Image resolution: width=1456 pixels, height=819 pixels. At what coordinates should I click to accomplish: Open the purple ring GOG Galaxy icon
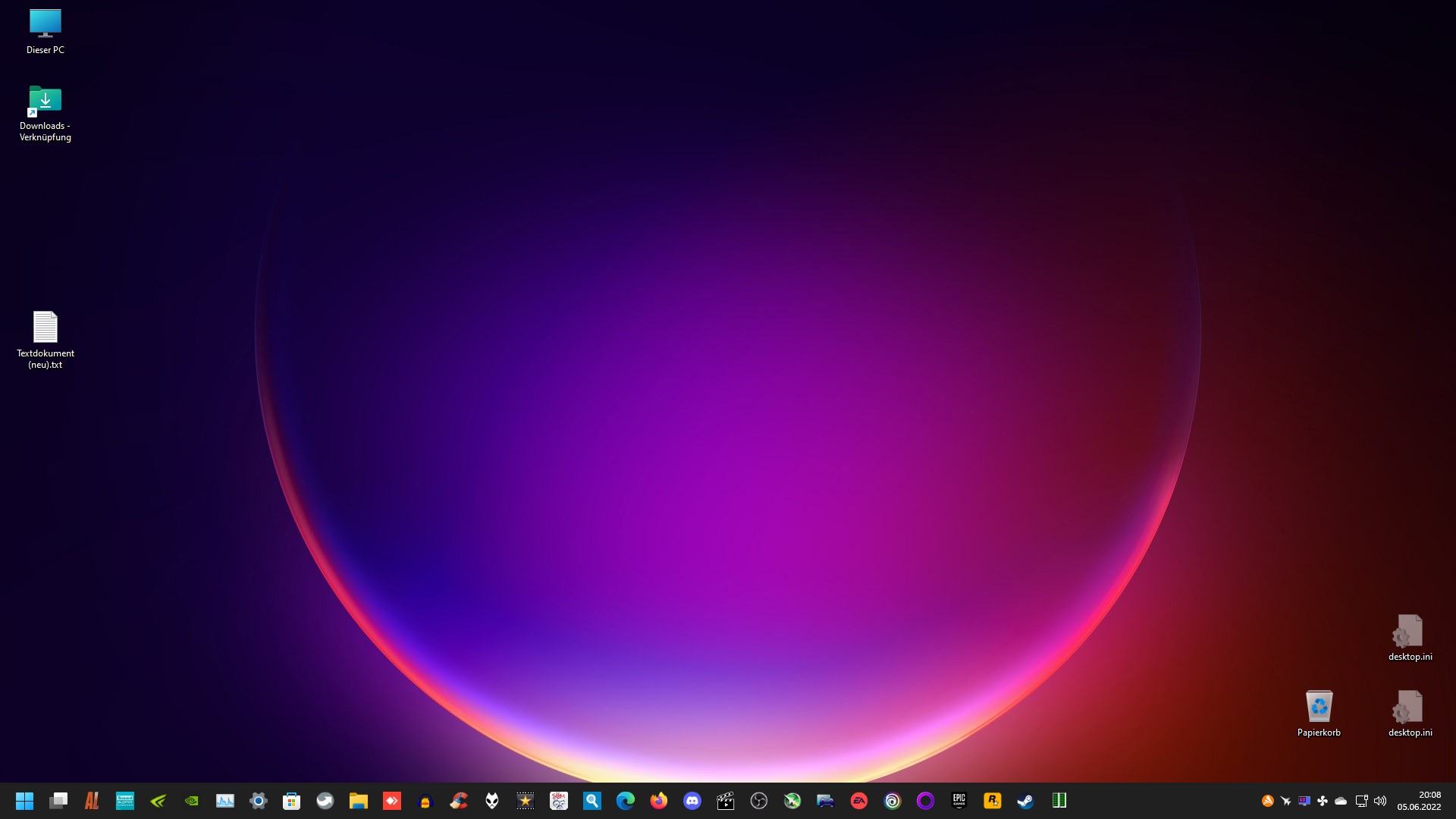click(x=926, y=801)
